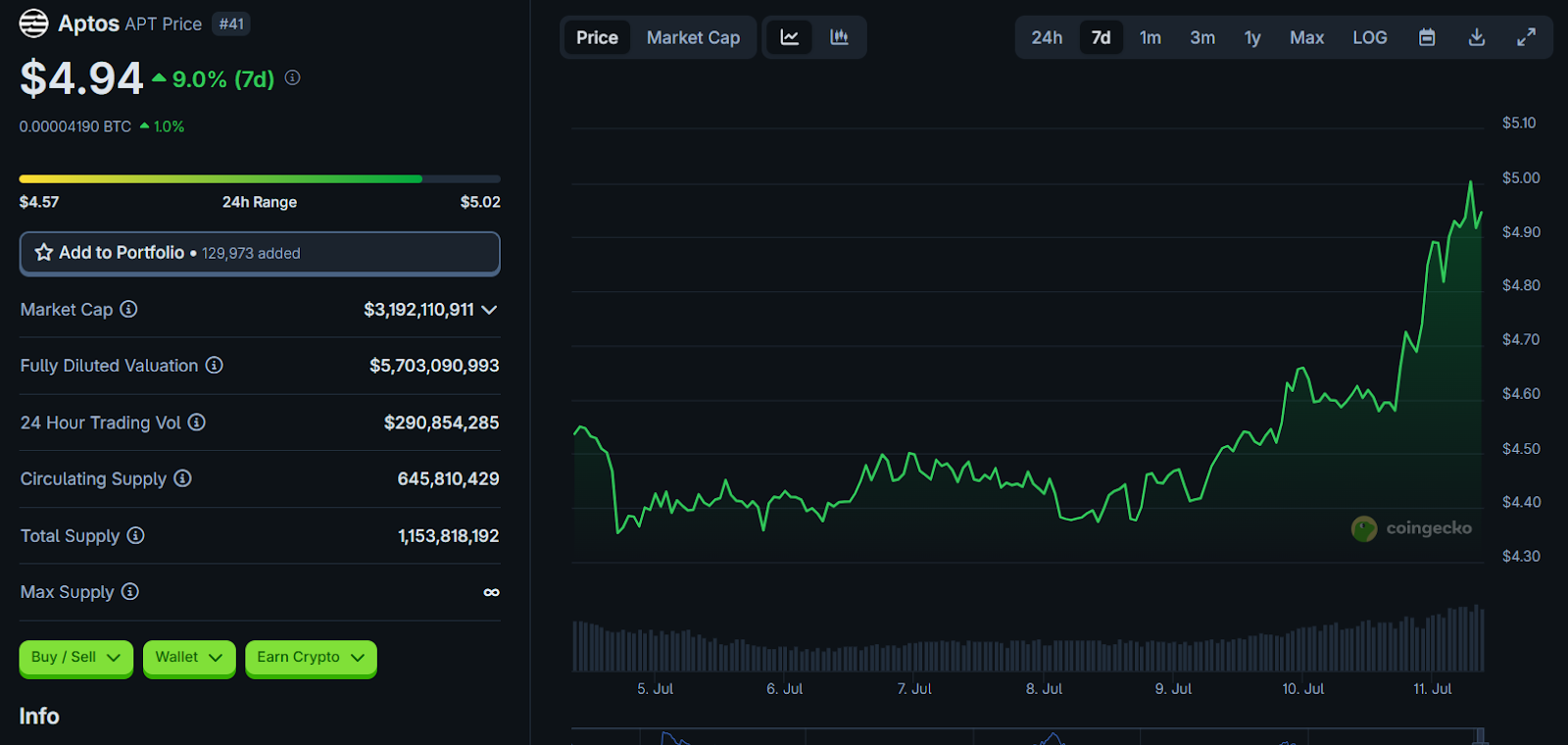Click $290,854,285 trading volume value
Screen dimensions: 1568x745
click(x=441, y=422)
